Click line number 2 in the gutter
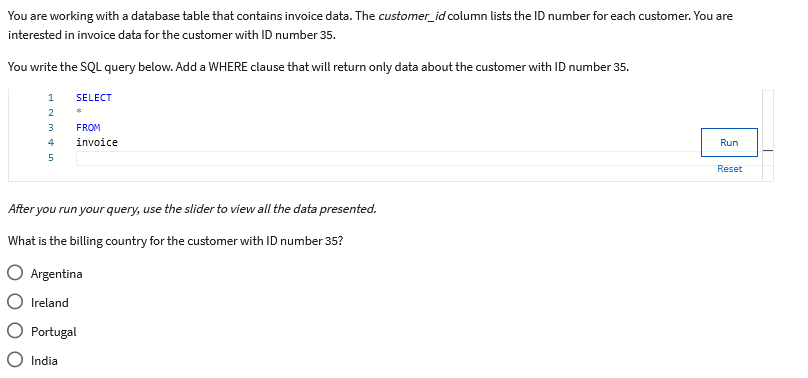The width and height of the screenshot is (808, 378). point(50,112)
